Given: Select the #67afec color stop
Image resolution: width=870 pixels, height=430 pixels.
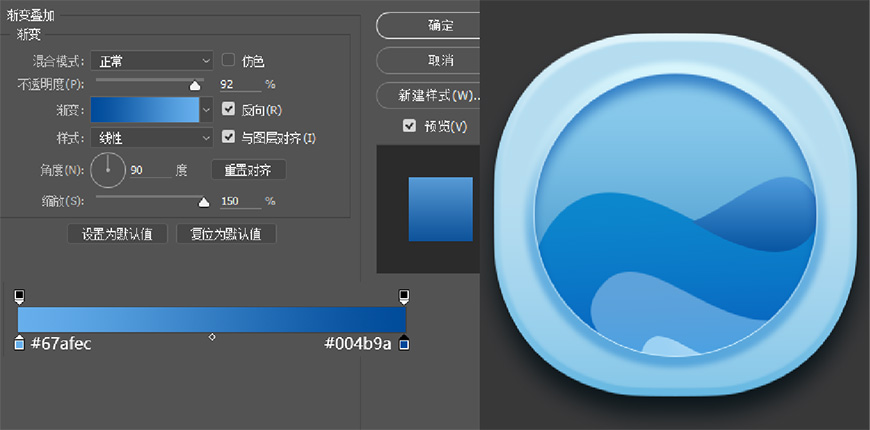Looking at the screenshot, I should [19, 343].
